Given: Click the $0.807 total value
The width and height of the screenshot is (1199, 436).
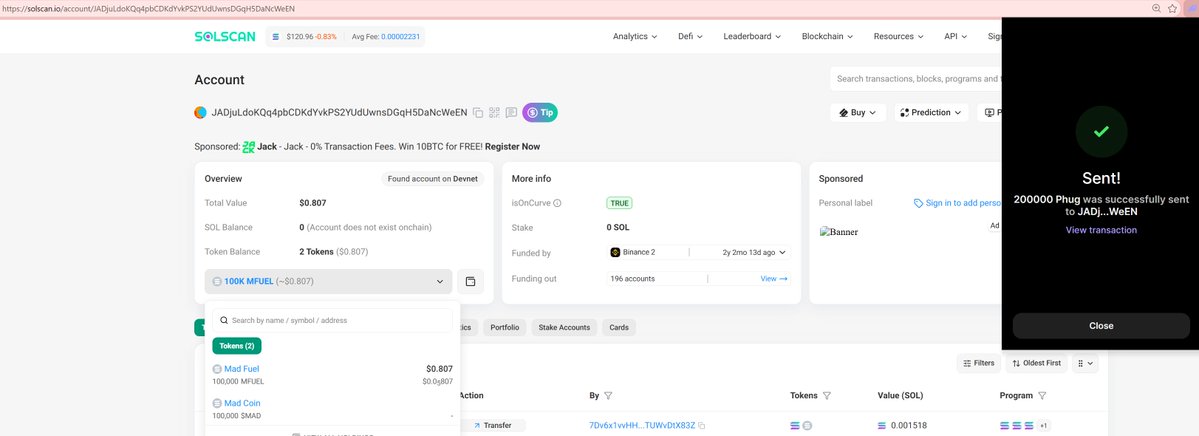Looking at the screenshot, I should tap(313, 203).
